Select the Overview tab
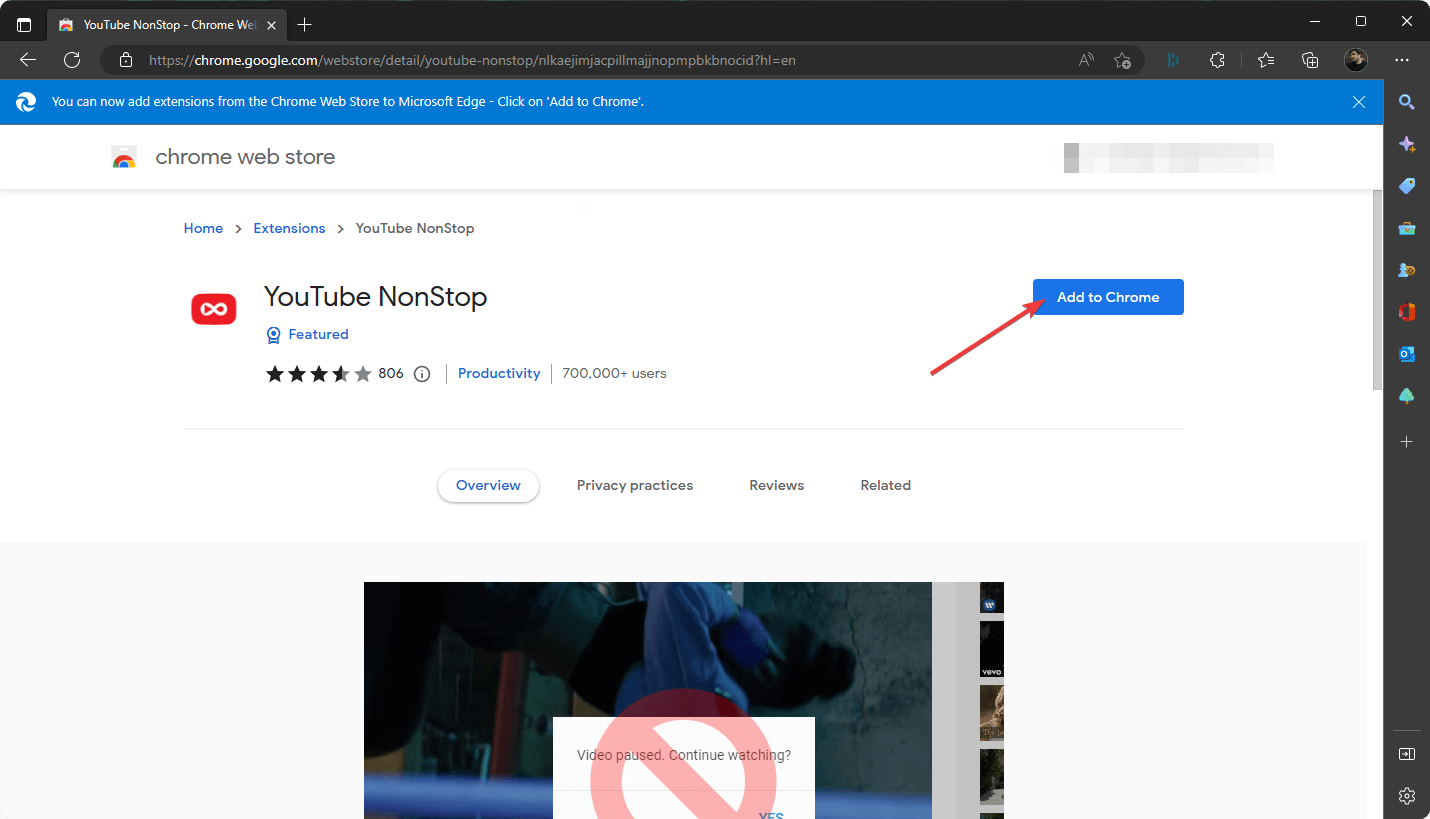This screenshot has height=819, width=1430. (x=488, y=485)
